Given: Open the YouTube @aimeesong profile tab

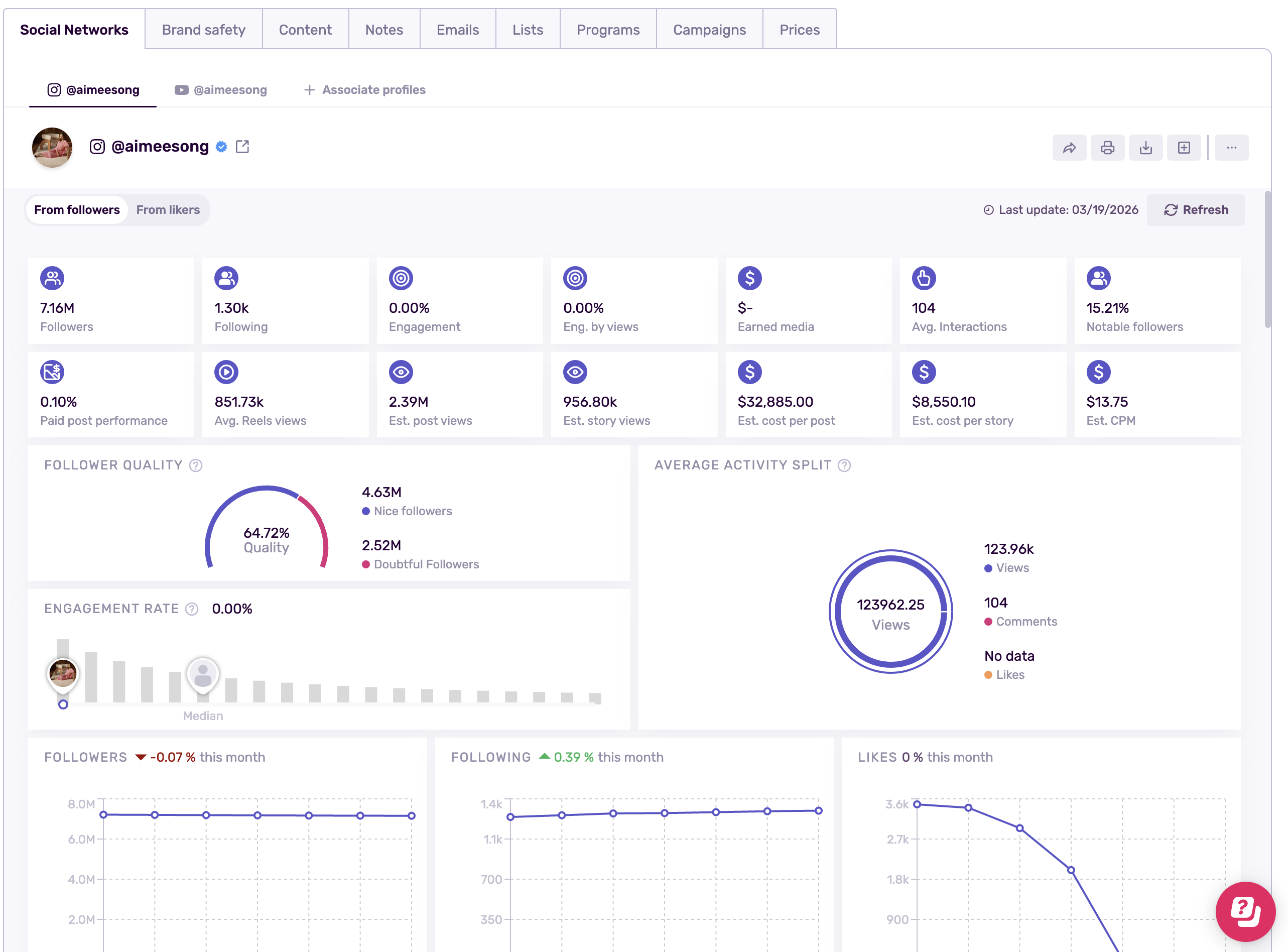Looking at the screenshot, I should (221, 90).
